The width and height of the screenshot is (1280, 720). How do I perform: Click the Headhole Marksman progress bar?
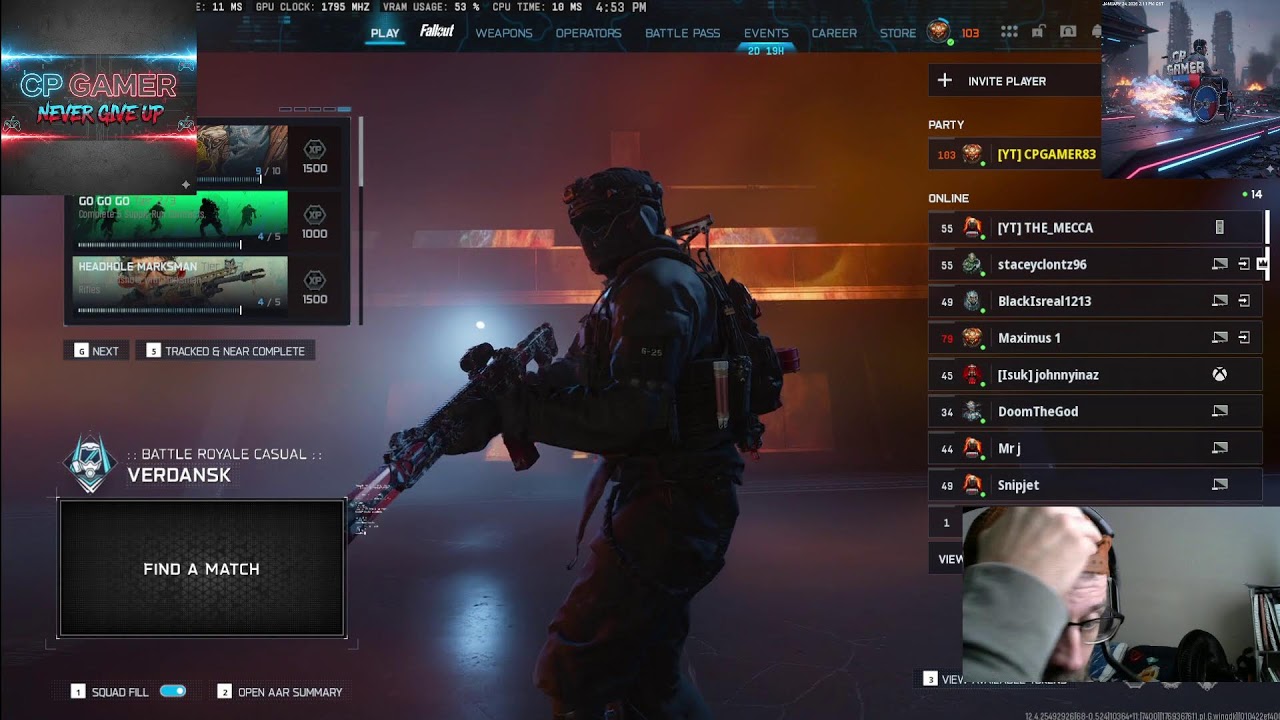[x=159, y=310]
